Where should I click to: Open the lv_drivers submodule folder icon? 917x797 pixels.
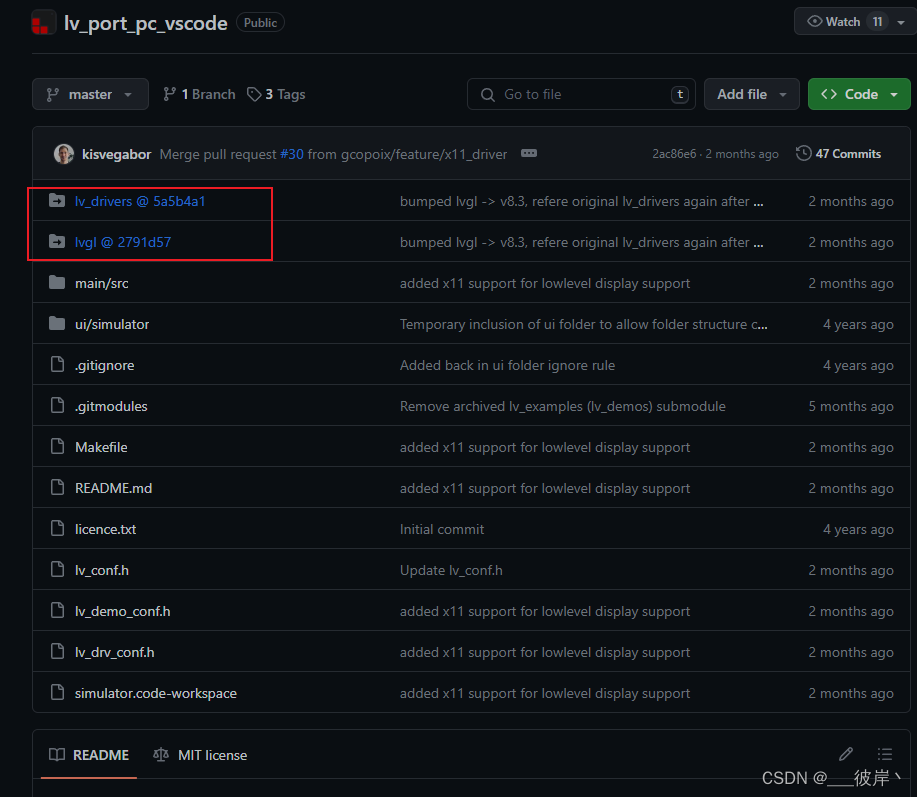coord(57,201)
